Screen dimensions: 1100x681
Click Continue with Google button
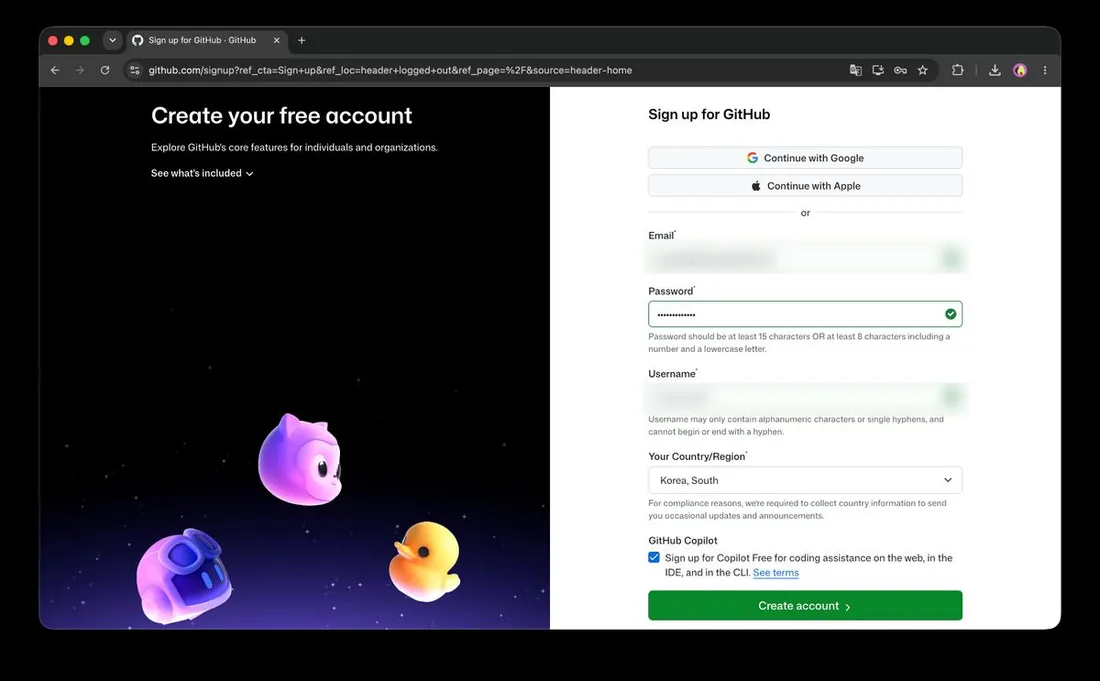pyautogui.click(x=805, y=158)
